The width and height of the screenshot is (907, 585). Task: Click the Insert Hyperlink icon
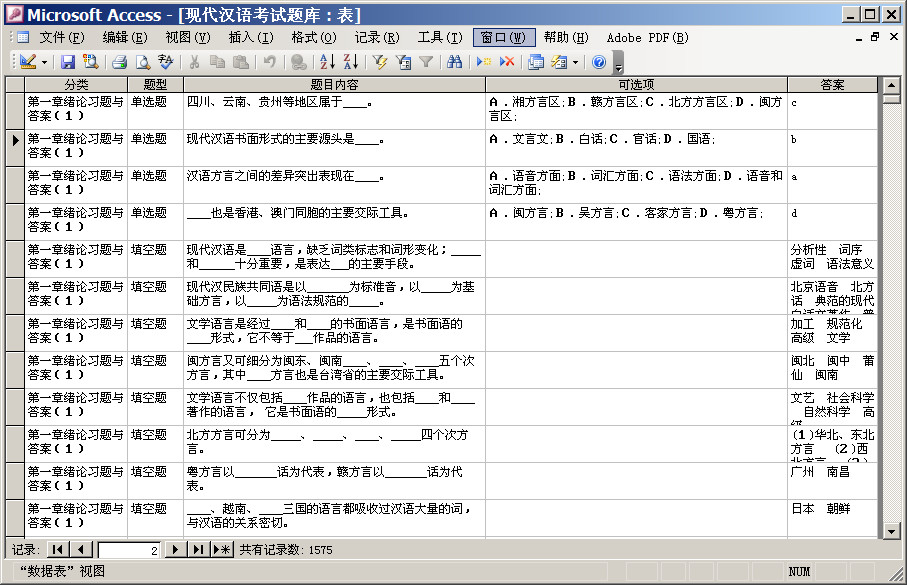(298, 61)
